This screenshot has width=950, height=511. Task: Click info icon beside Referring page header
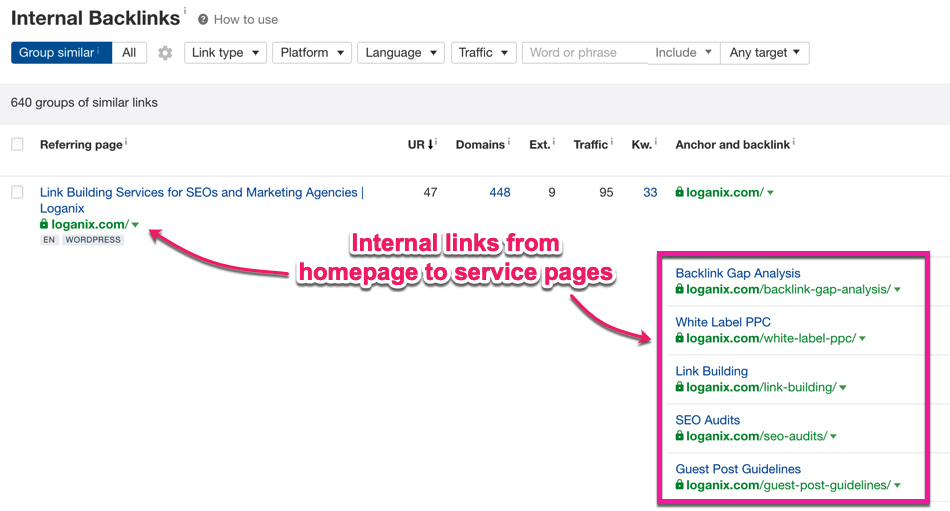tap(126, 141)
